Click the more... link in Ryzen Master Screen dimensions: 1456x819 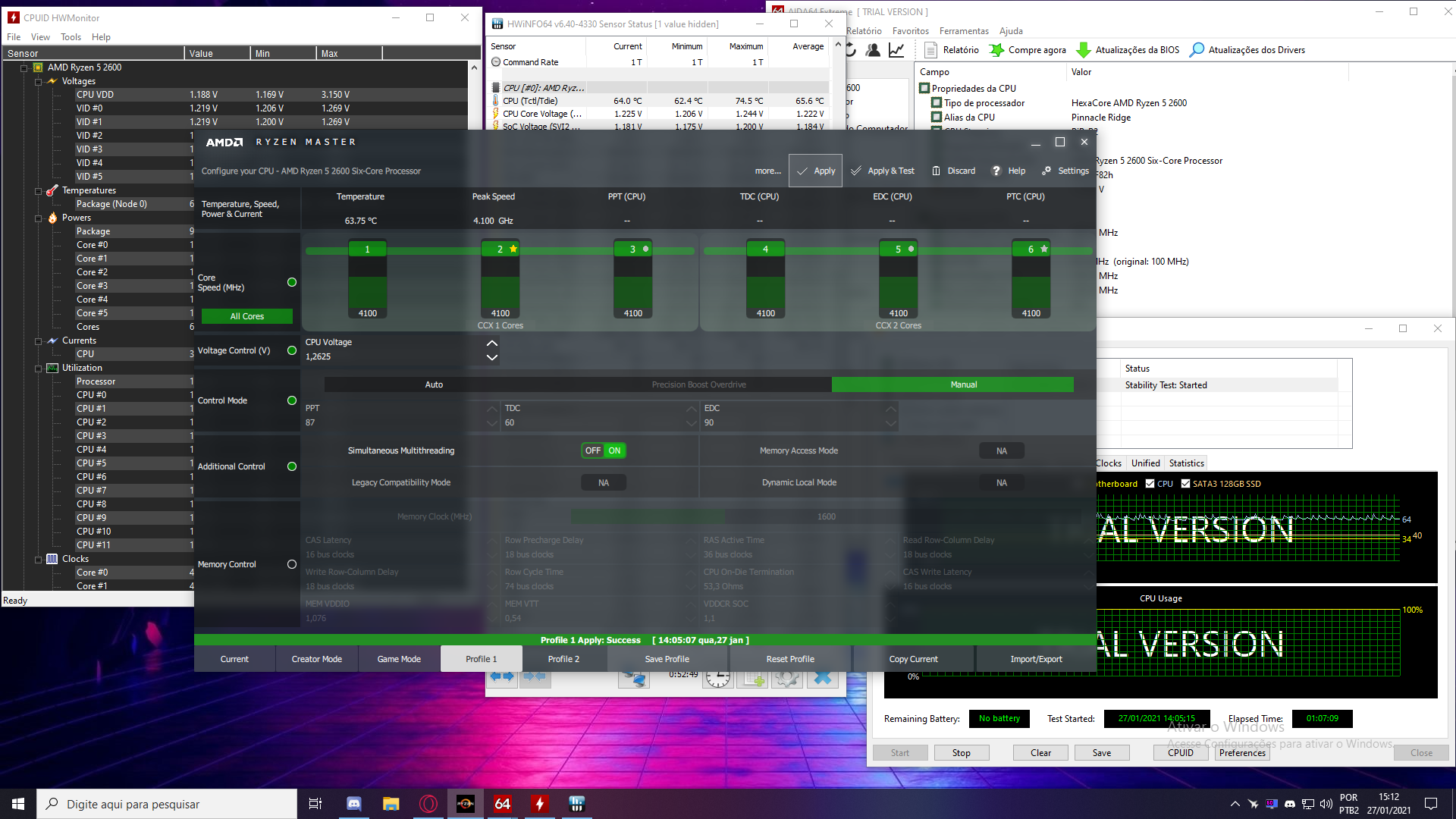tap(767, 171)
